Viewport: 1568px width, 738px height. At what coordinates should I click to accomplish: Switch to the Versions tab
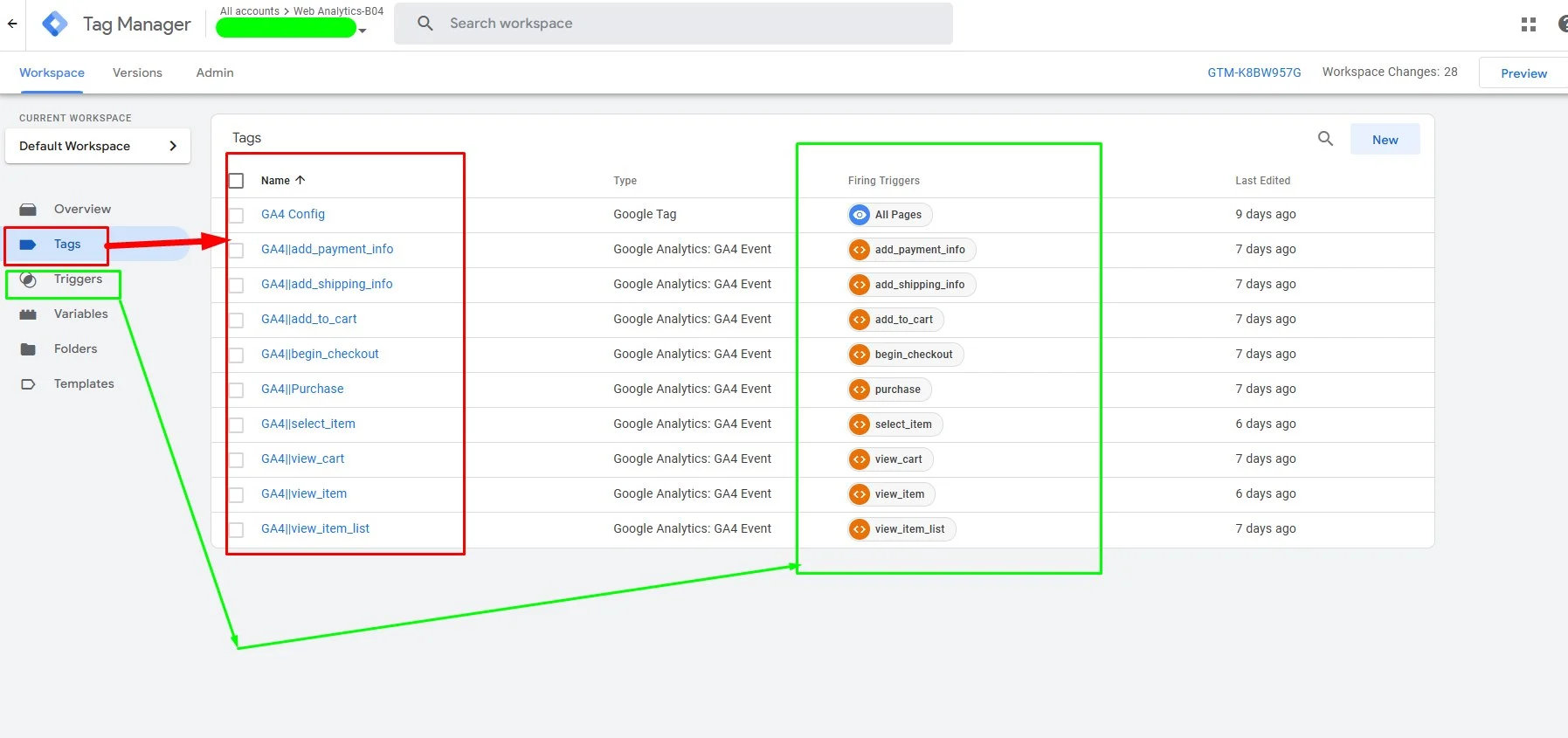(x=137, y=72)
